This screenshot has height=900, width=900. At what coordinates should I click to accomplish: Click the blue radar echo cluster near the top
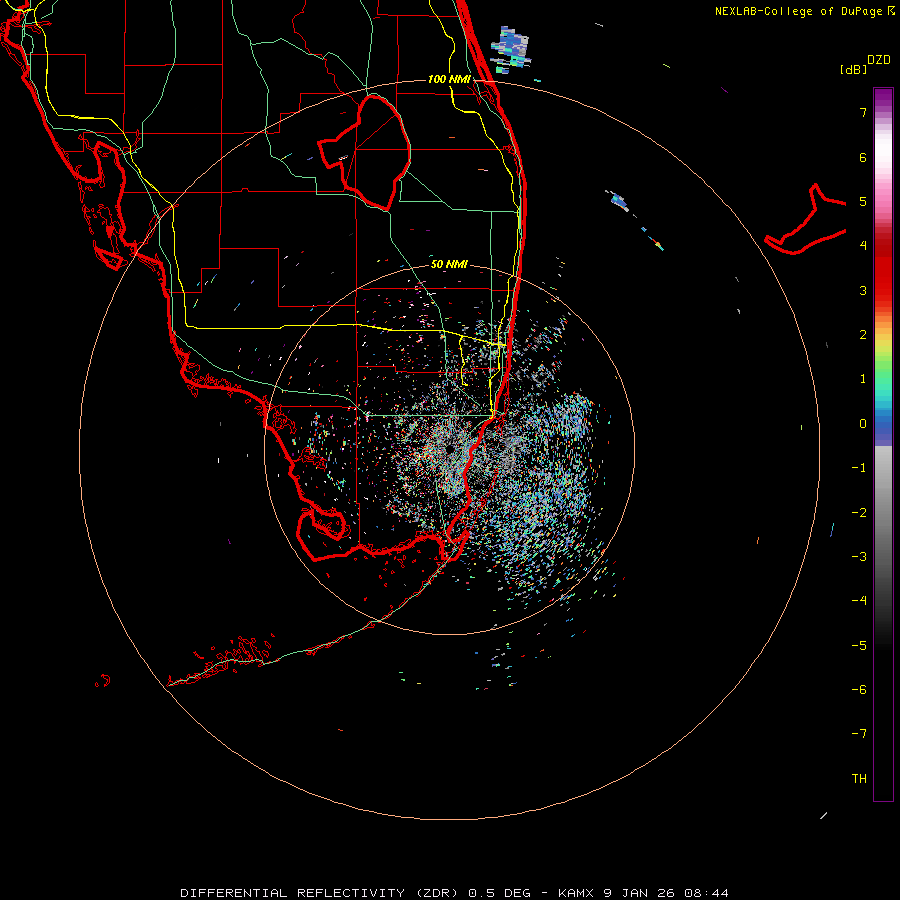(510, 49)
